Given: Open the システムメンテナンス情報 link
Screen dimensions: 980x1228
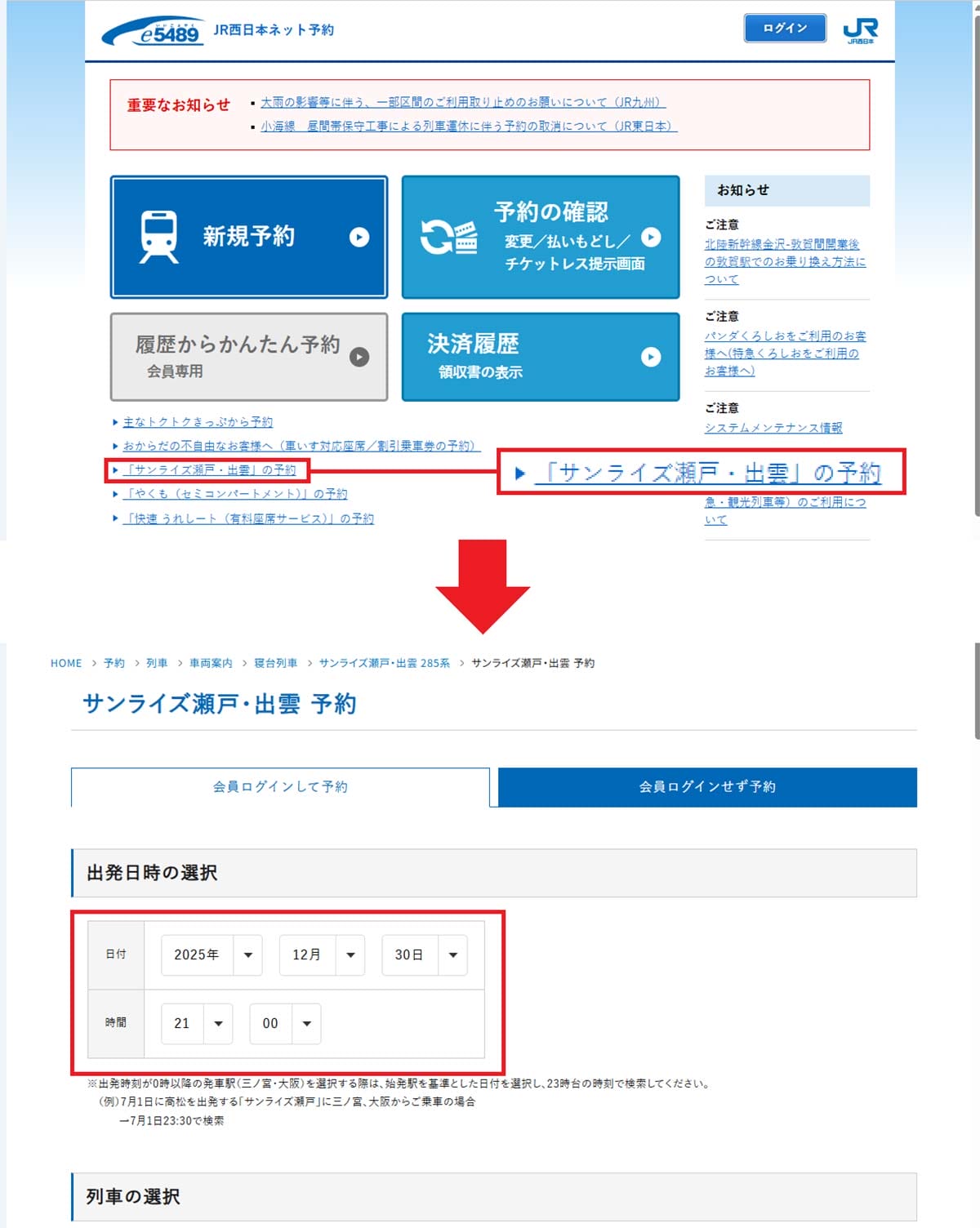Looking at the screenshot, I should (x=773, y=428).
